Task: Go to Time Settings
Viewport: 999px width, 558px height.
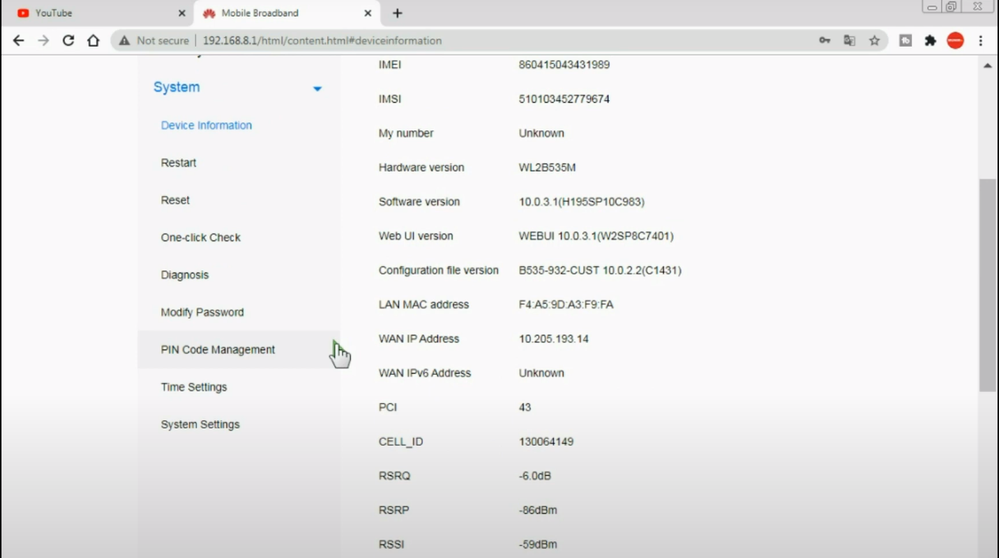Action: tap(194, 387)
